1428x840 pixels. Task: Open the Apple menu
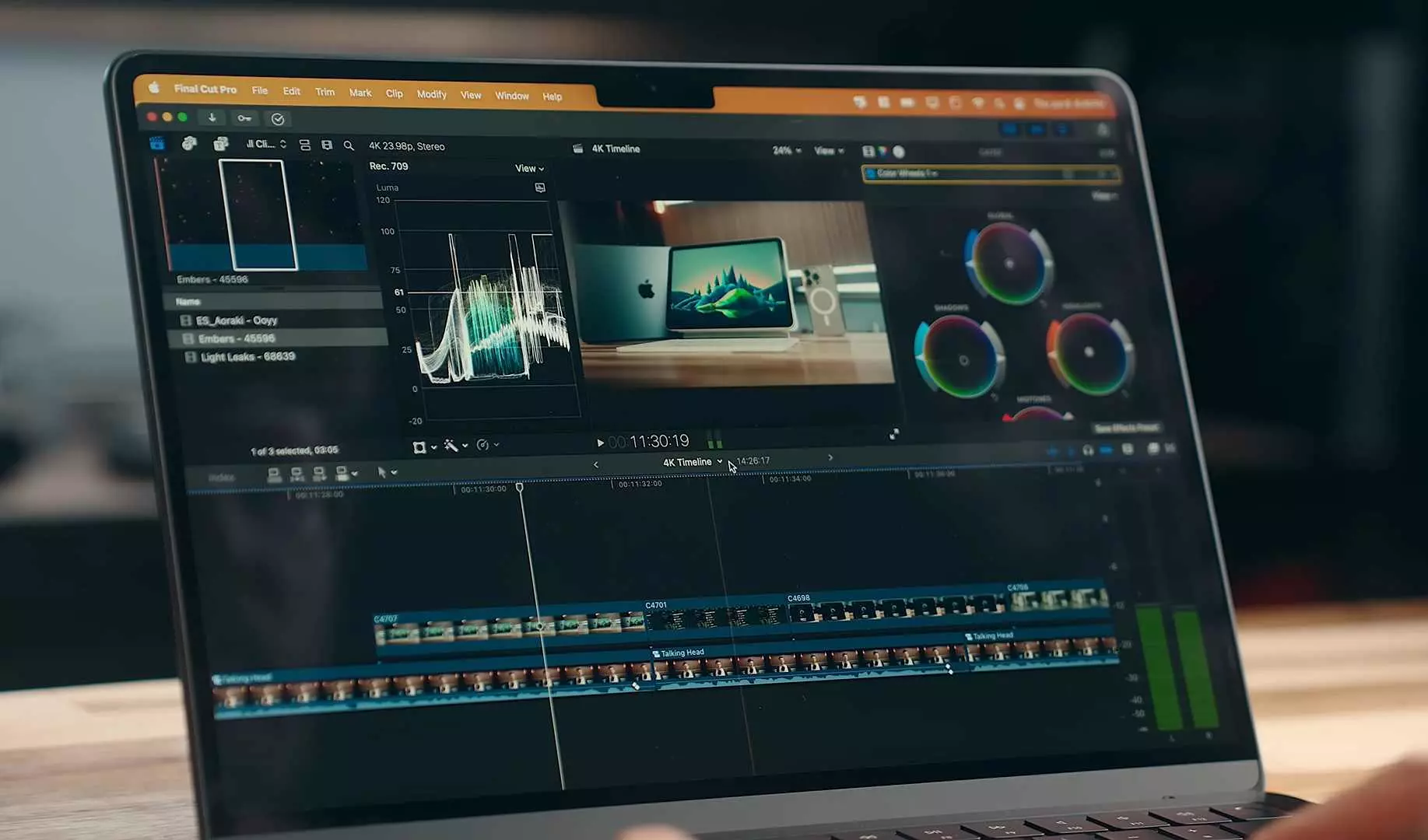[153, 88]
